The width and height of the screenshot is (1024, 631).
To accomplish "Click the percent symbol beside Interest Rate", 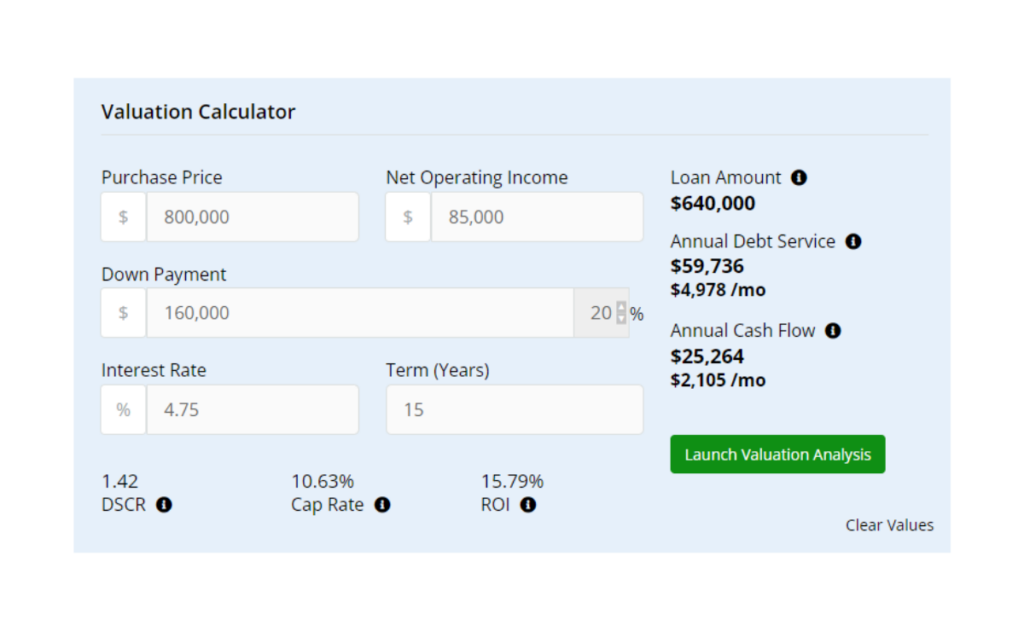I will (123, 410).
